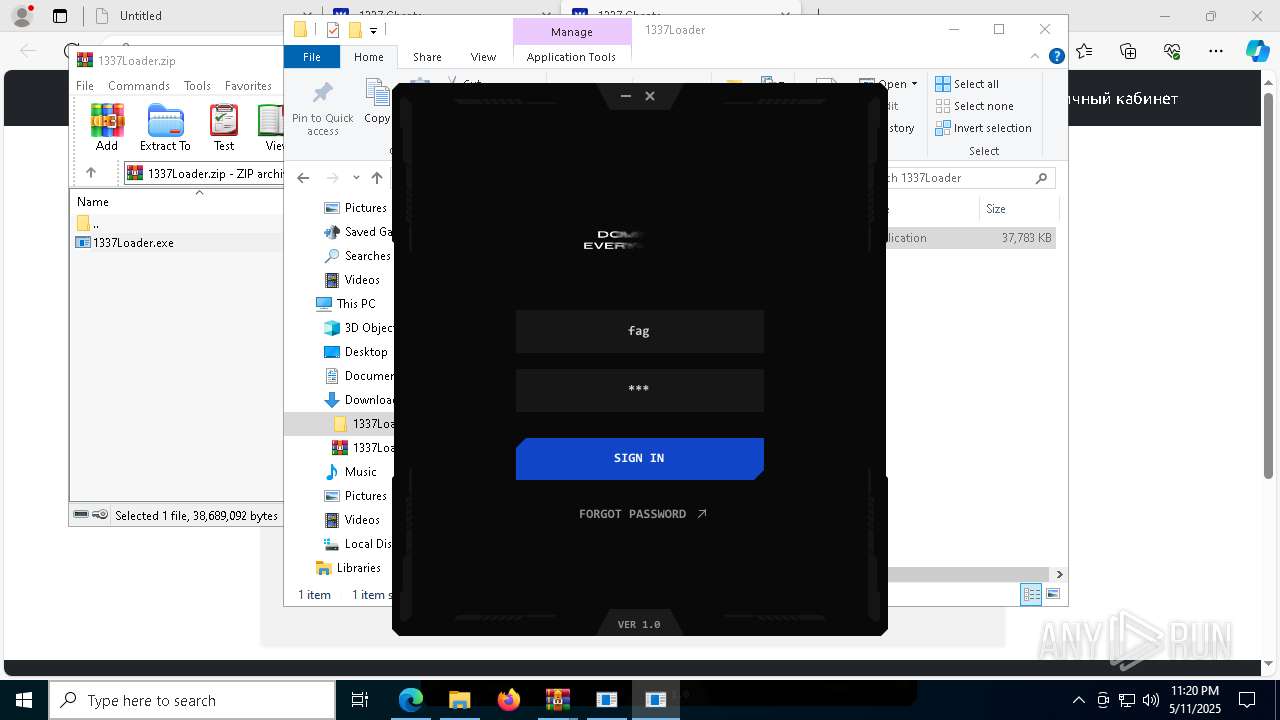The image size is (1280, 720).
Task: Close the loader login window
Action: pos(650,96)
